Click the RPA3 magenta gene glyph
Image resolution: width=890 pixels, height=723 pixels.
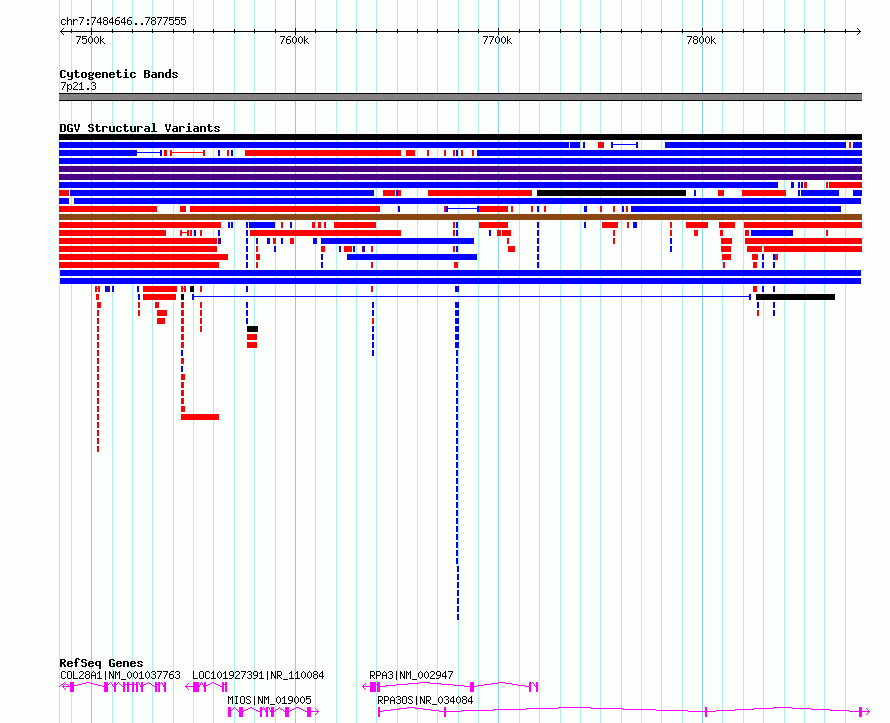pos(450,687)
